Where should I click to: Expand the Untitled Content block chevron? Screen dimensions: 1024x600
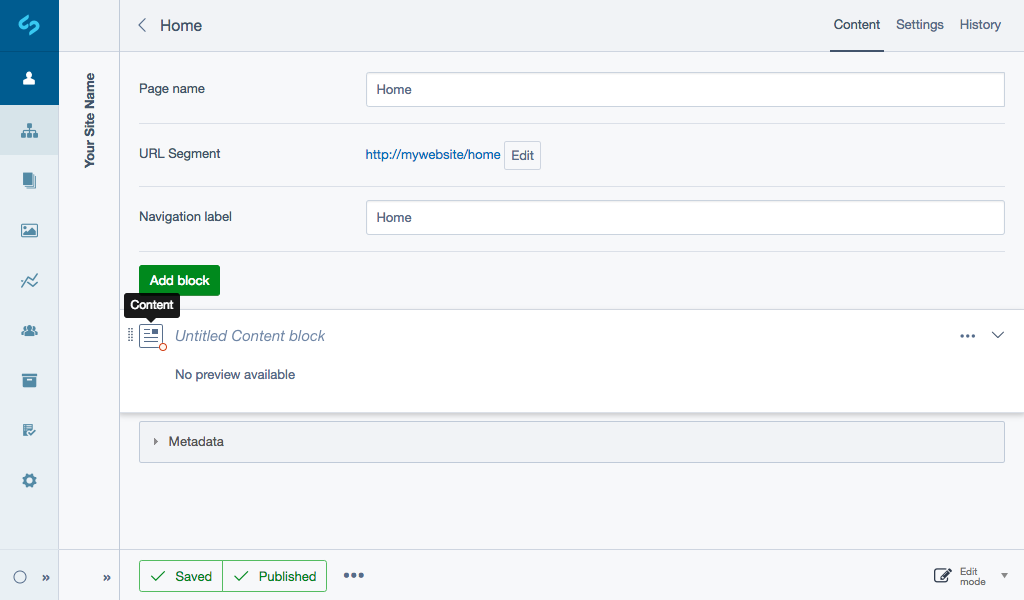coord(997,336)
